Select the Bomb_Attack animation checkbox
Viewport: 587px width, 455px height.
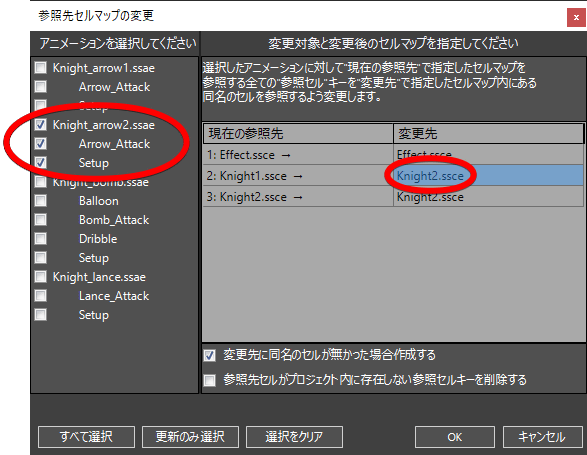pyautogui.click(x=40, y=220)
